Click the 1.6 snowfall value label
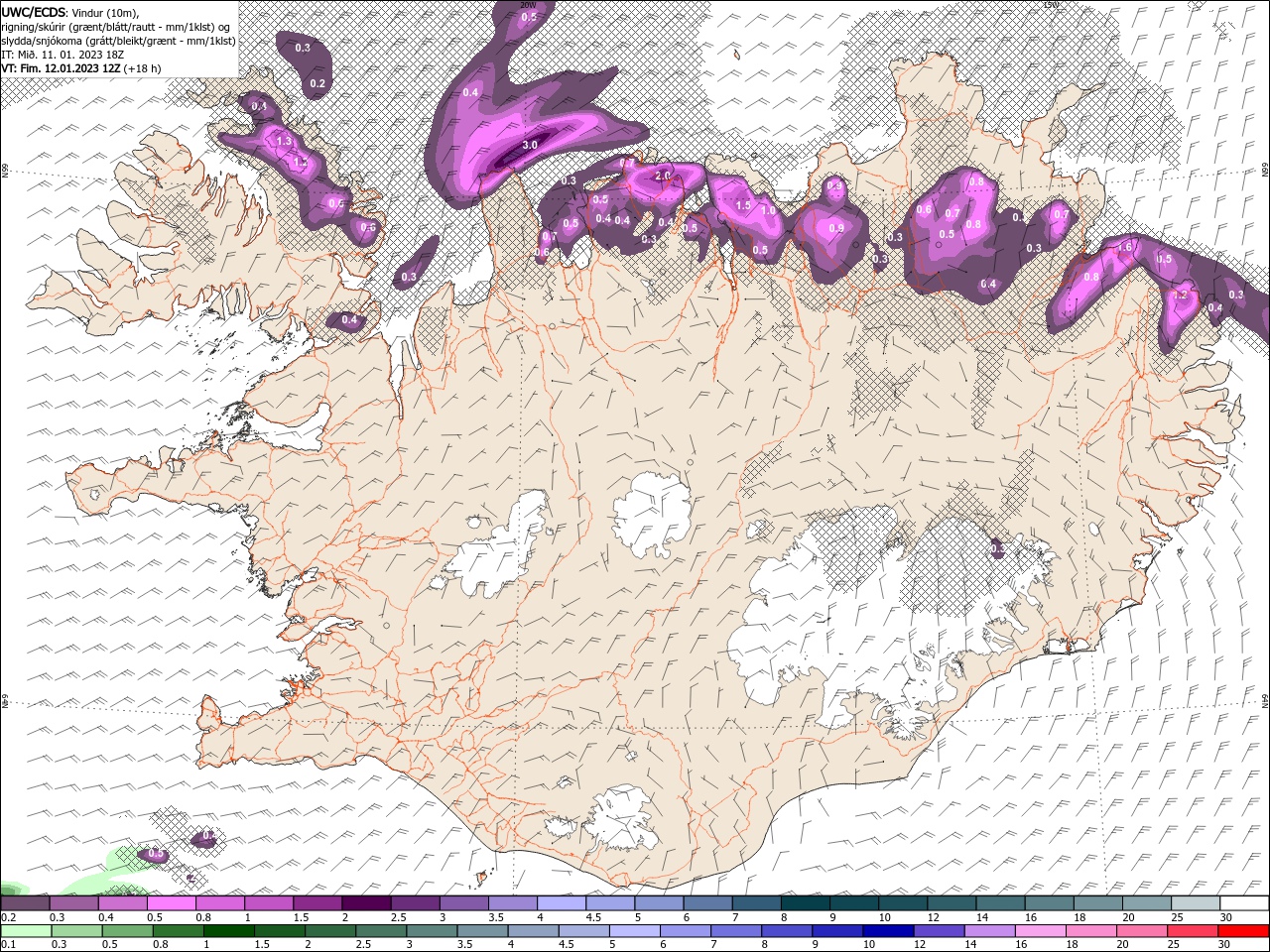The image size is (1270, 952). tap(1125, 248)
